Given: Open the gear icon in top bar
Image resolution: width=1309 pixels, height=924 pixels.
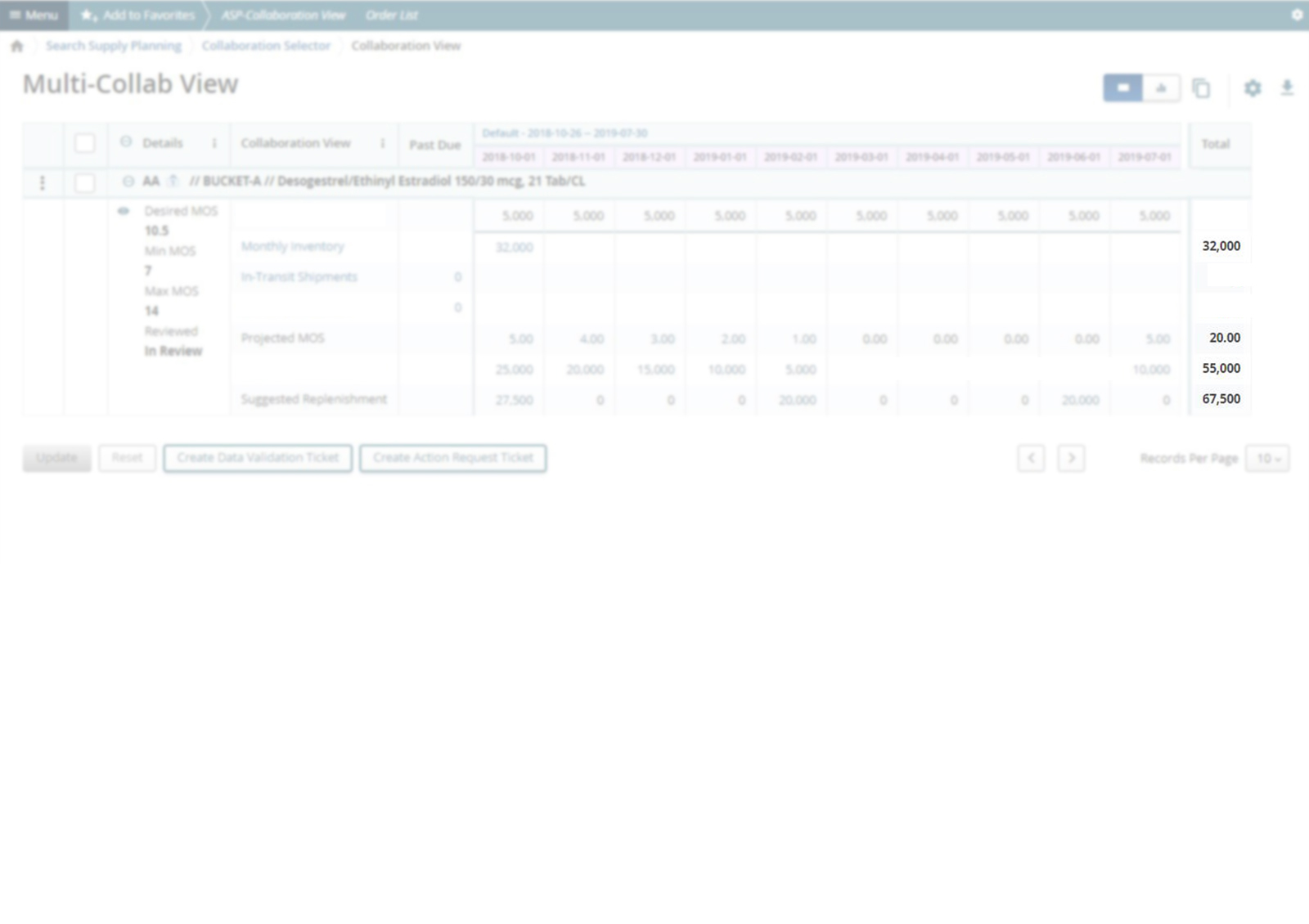Looking at the screenshot, I should 1297,15.
